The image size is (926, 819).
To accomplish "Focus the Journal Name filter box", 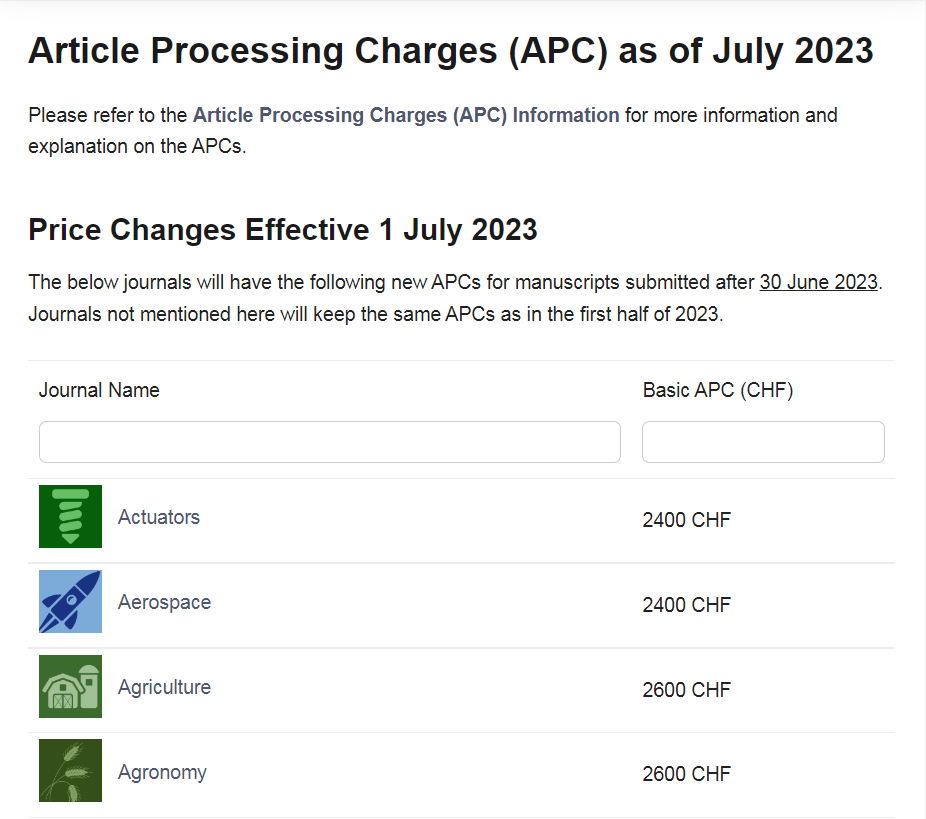I will [330, 442].
